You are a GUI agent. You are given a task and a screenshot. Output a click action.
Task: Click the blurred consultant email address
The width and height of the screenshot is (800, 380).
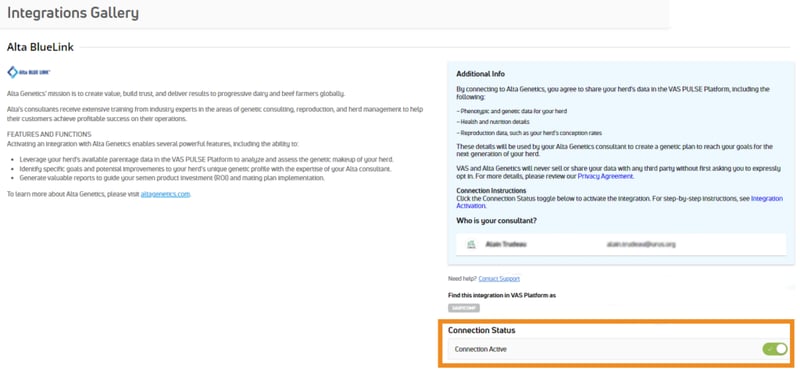tap(641, 244)
